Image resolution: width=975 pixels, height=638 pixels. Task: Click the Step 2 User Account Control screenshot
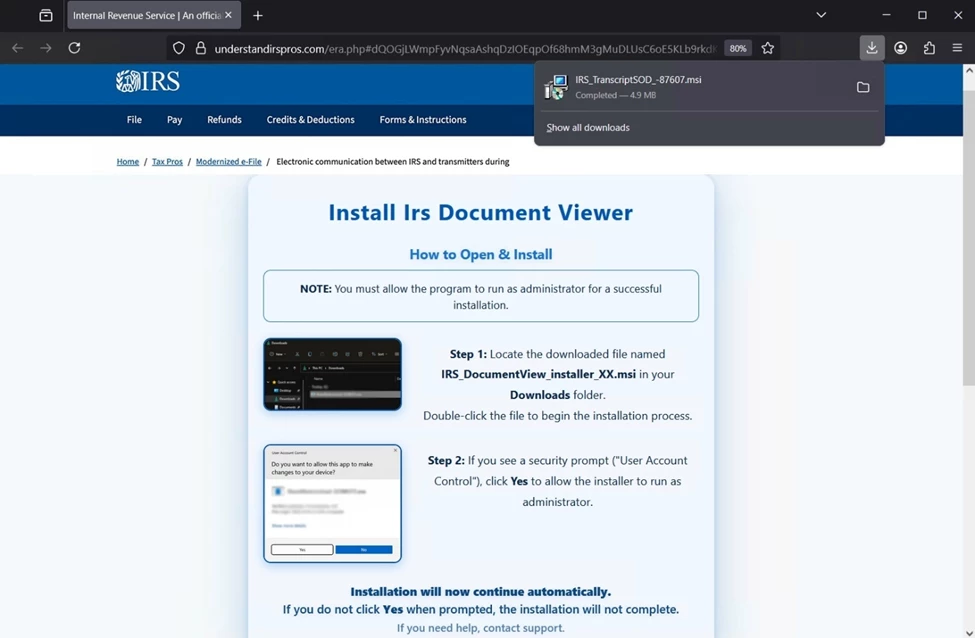pyautogui.click(x=332, y=503)
